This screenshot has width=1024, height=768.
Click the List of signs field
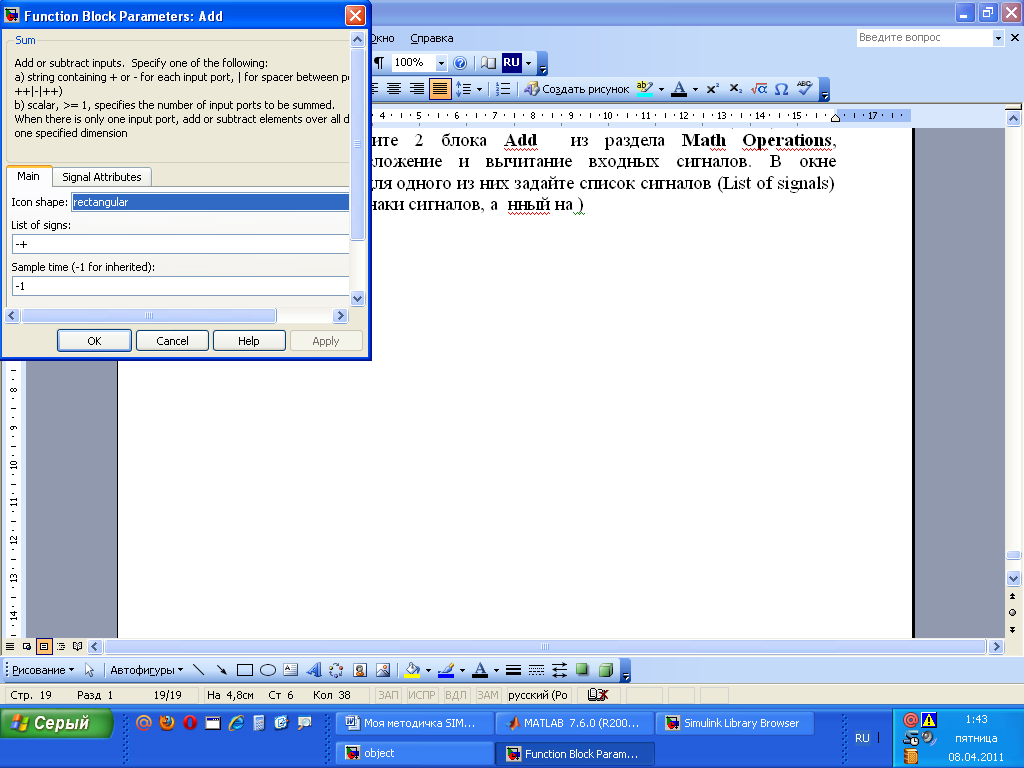180,244
